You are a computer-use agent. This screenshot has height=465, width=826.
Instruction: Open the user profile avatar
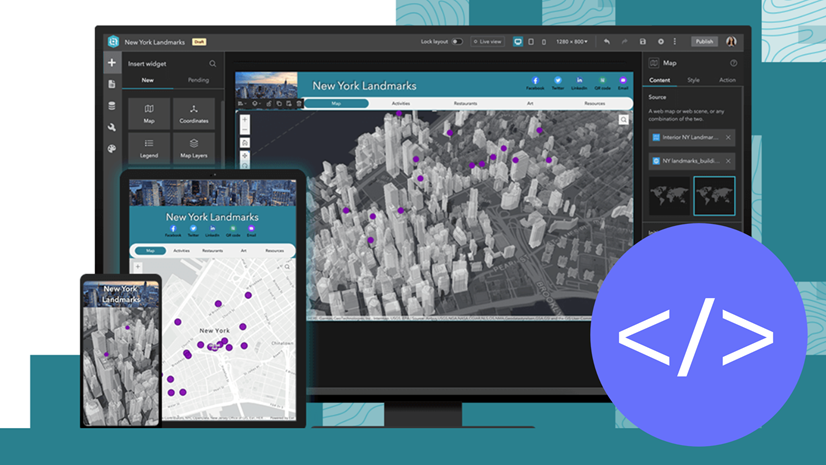tap(731, 42)
